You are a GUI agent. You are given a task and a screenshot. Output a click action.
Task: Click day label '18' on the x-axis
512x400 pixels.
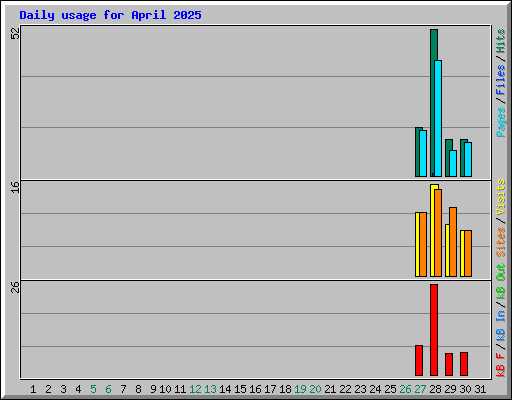click(285, 389)
